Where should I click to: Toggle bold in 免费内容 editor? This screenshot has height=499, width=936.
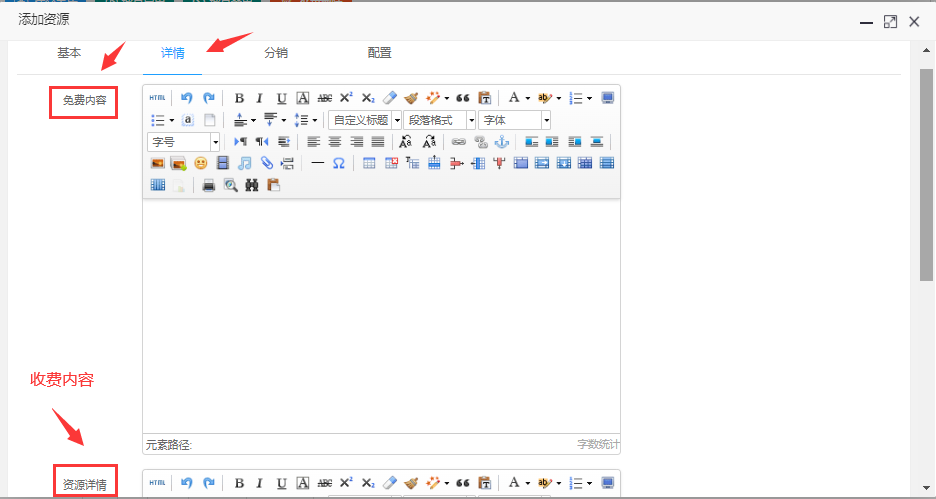[x=239, y=98]
